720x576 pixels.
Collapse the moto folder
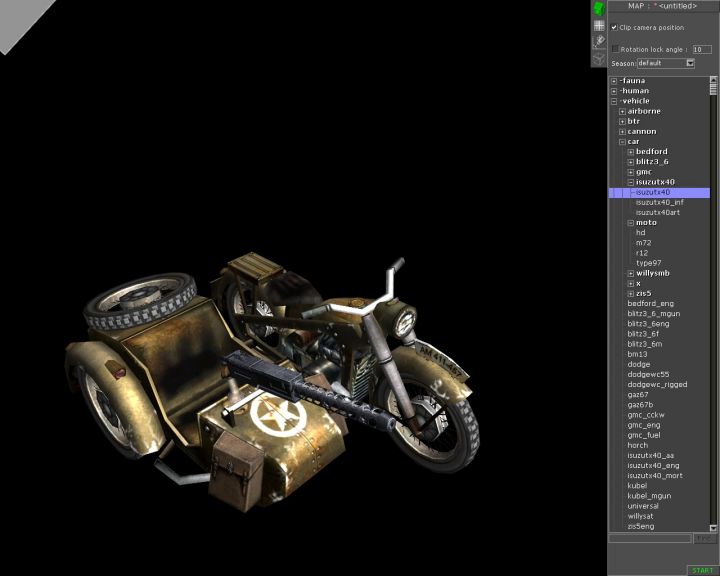coord(631,223)
